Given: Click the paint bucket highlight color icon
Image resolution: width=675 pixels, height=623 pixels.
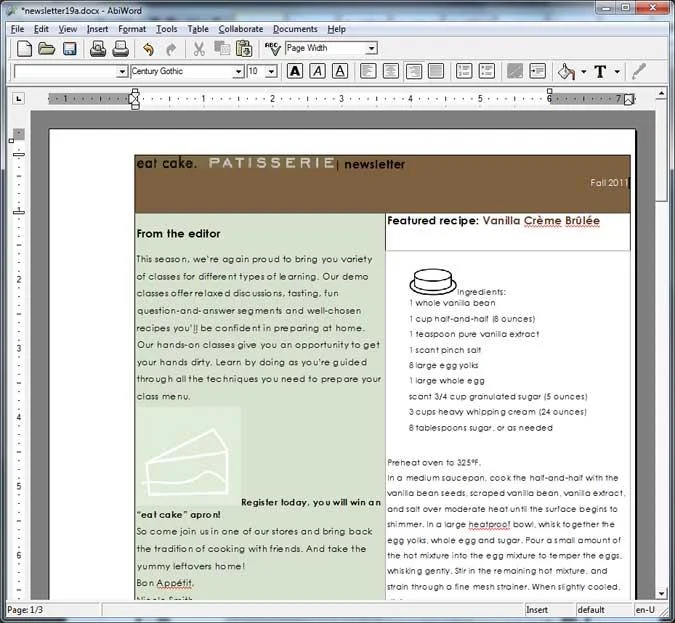Looking at the screenshot, I should (x=567, y=71).
